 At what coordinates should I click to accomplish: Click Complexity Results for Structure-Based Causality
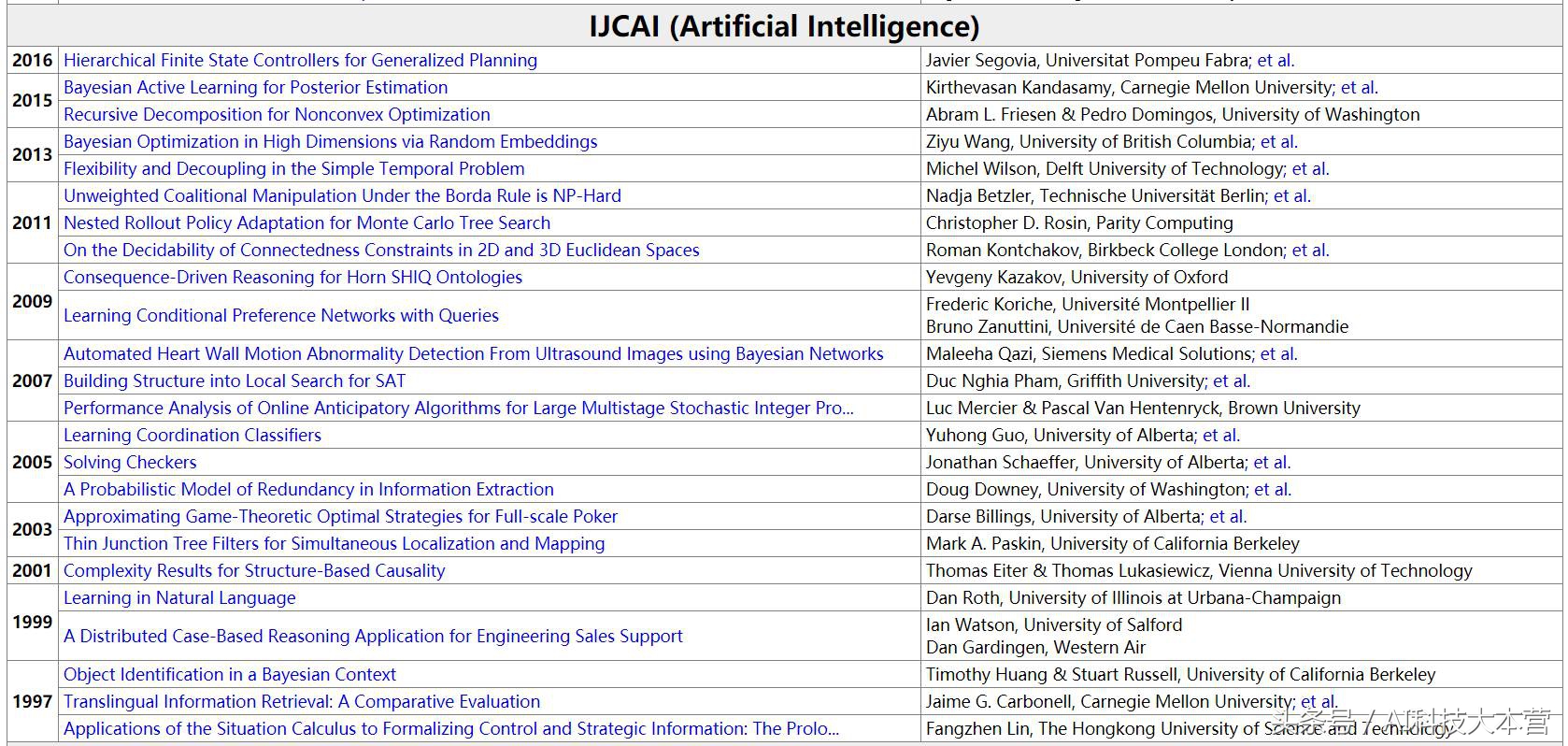[x=254, y=571]
